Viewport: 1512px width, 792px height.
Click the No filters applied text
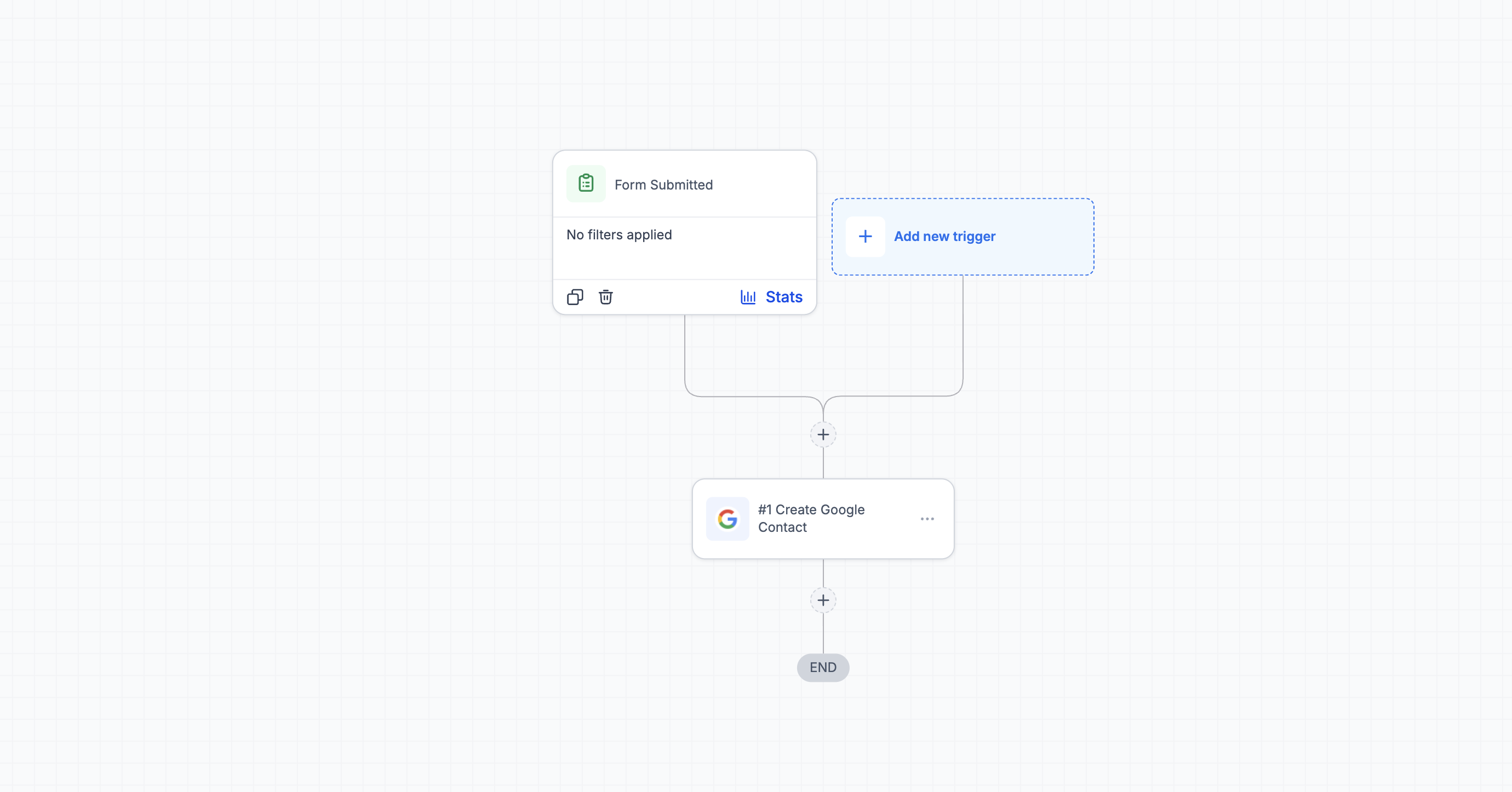pos(618,234)
